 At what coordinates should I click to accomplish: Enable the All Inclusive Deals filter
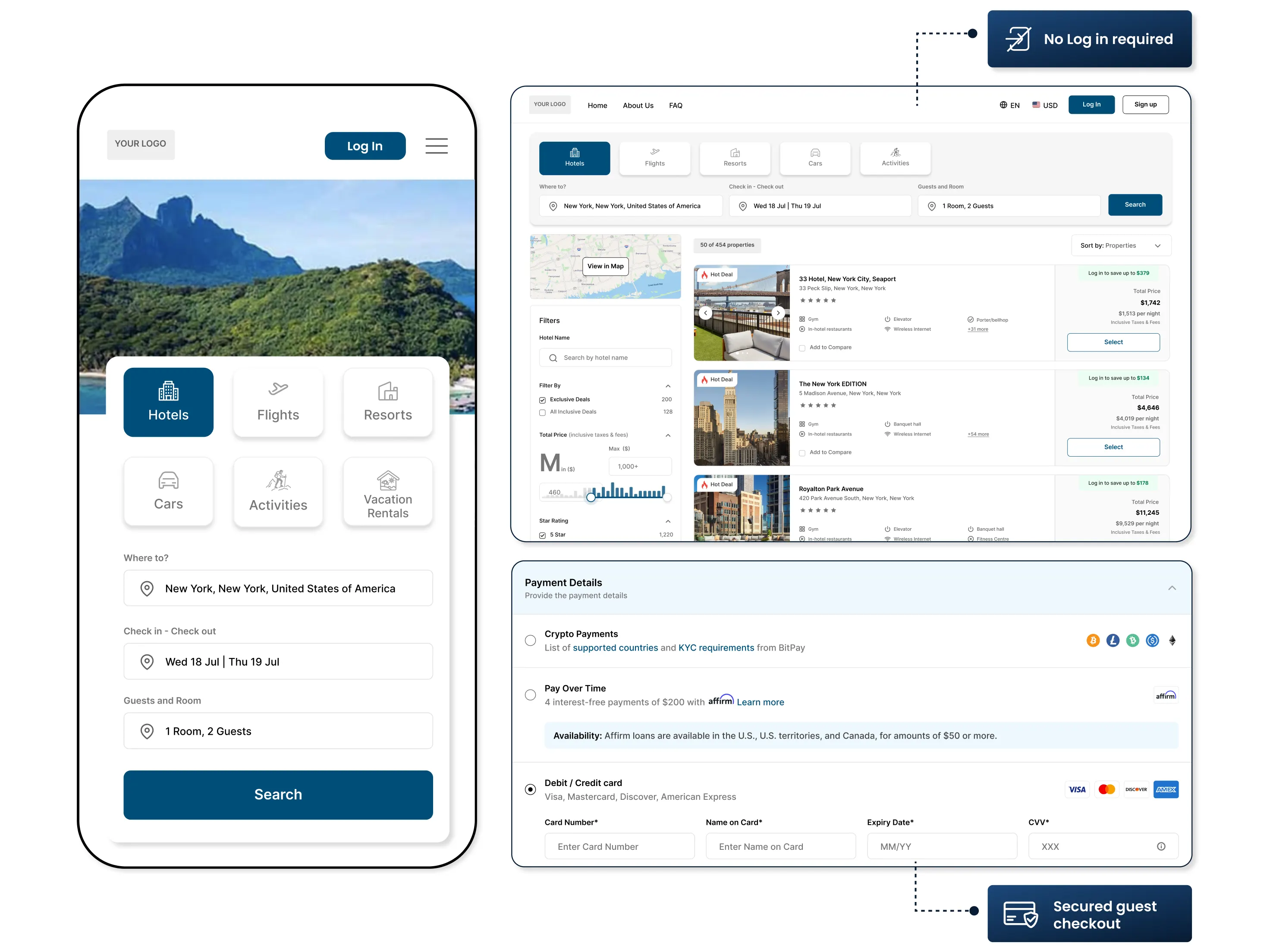coord(543,413)
